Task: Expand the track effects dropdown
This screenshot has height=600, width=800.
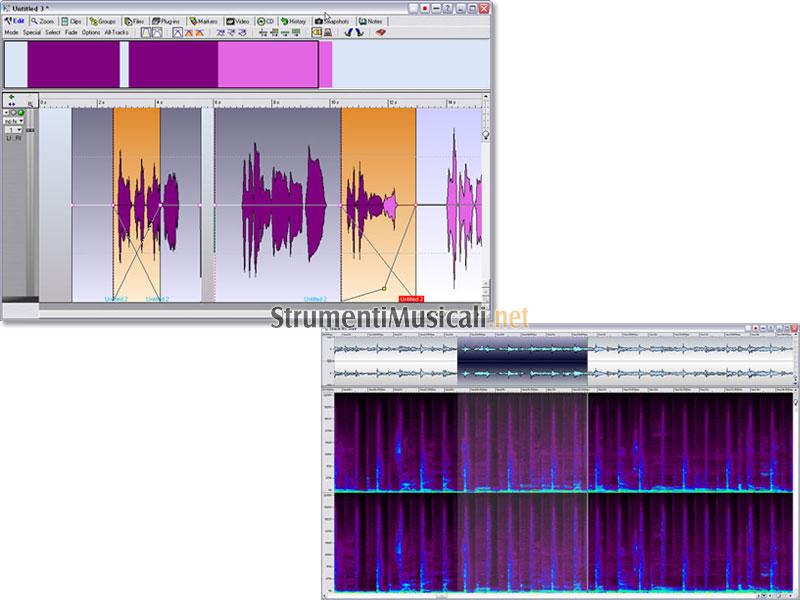Action: tap(13, 121)
